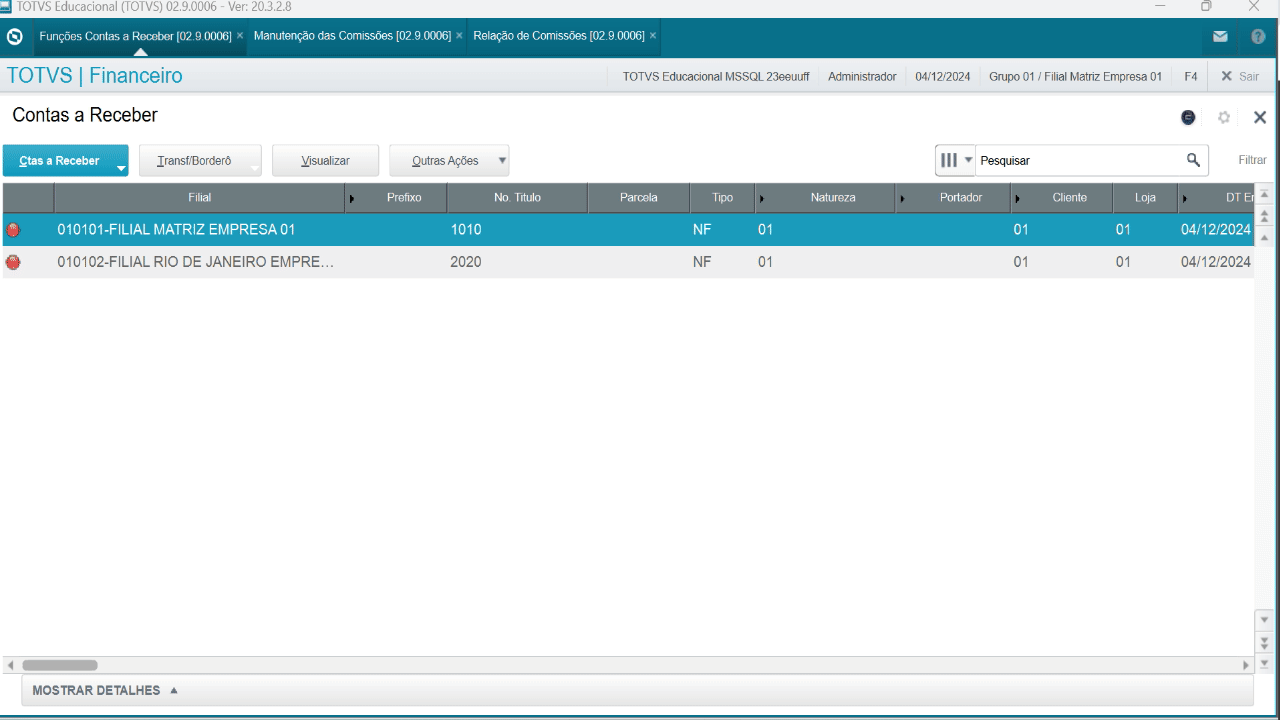Click the magnifier search icon

click(x=1193, y=160)
